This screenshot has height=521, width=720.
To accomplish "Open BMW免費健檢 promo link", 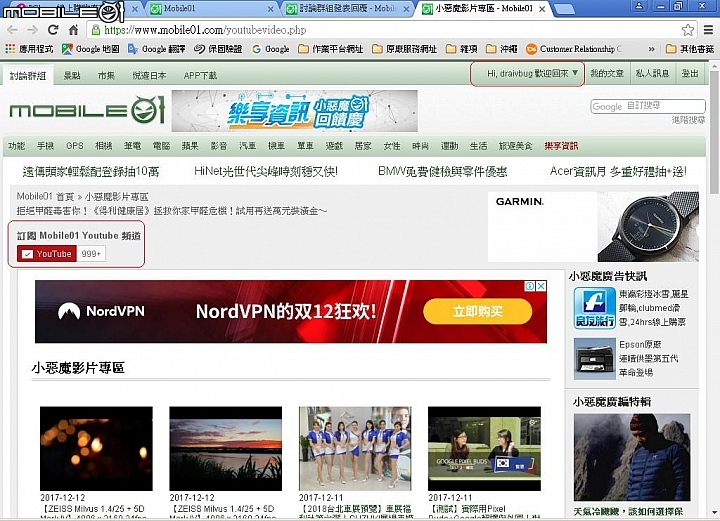I will (443, 172).
